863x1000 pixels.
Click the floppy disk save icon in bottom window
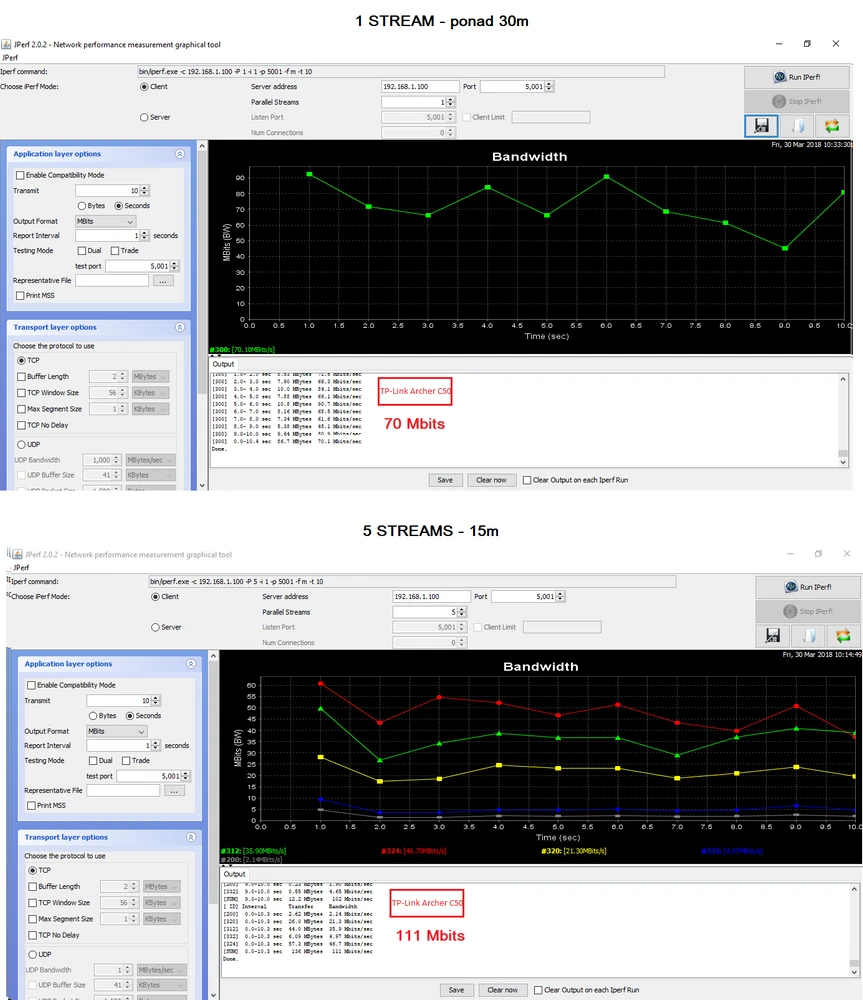pos(773,635)
